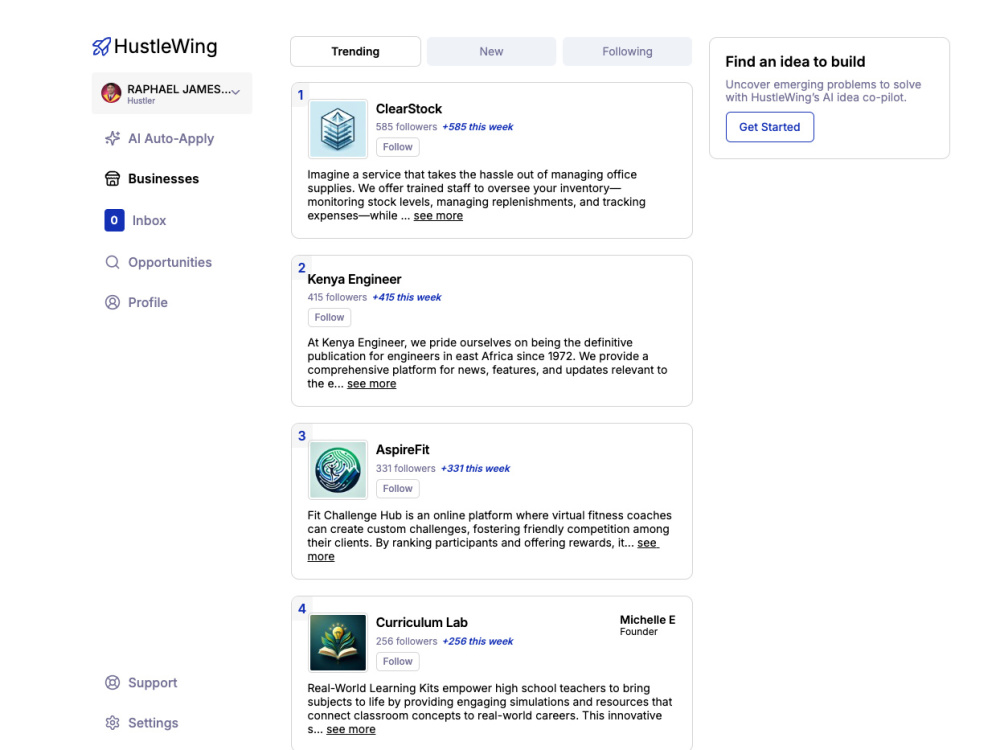Click '585 followers' on ClearStock
Viewport: 1000px width, 750px height.
(x=406, y=127)
